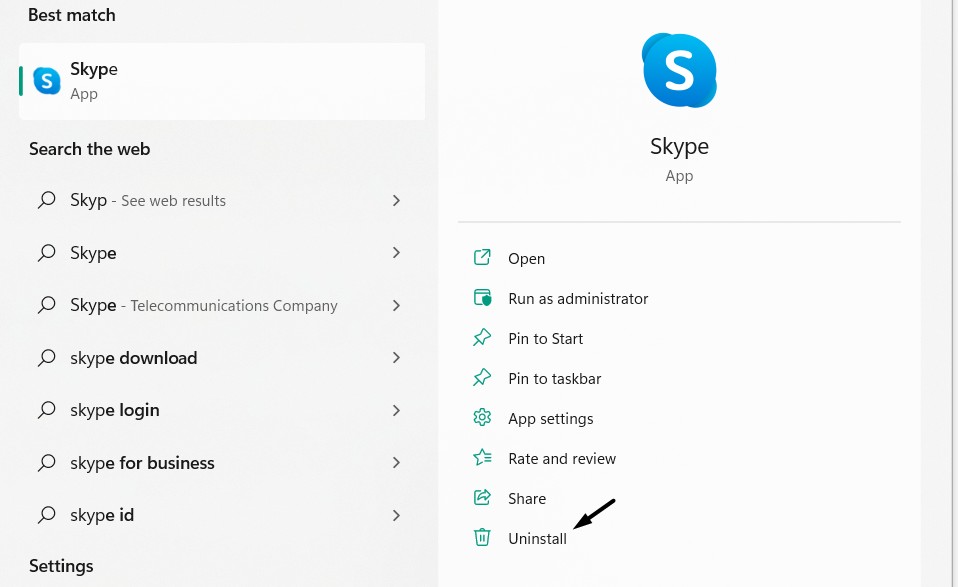Click the Share arrow icon

pos(482,498)
